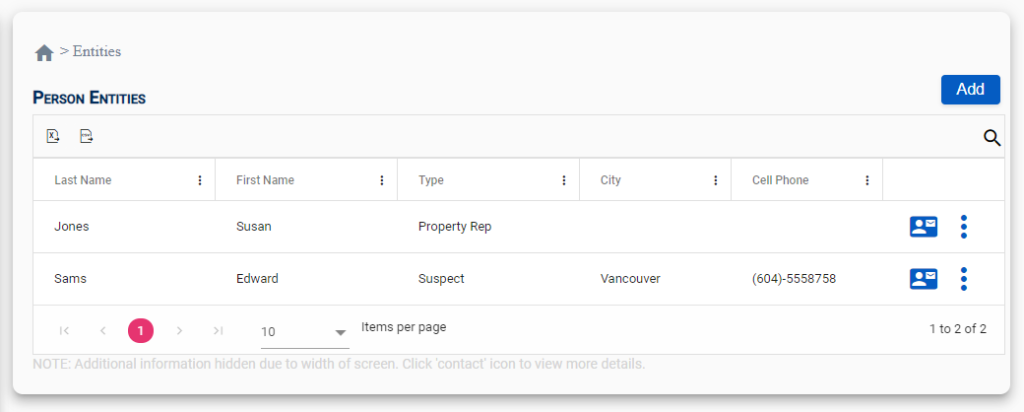The height and width of the screenshot is (412, 1024).
Task: Open First Name column menu
Action: (382, 180)
